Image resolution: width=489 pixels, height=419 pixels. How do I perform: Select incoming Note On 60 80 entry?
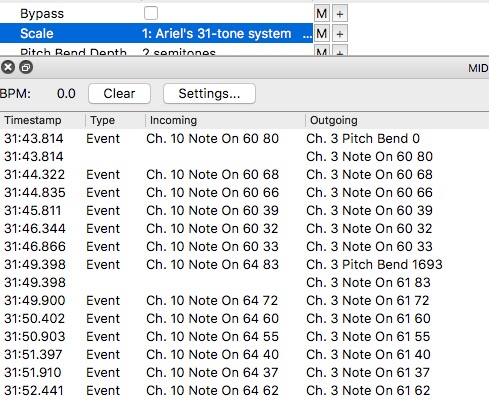click(212, 139)
